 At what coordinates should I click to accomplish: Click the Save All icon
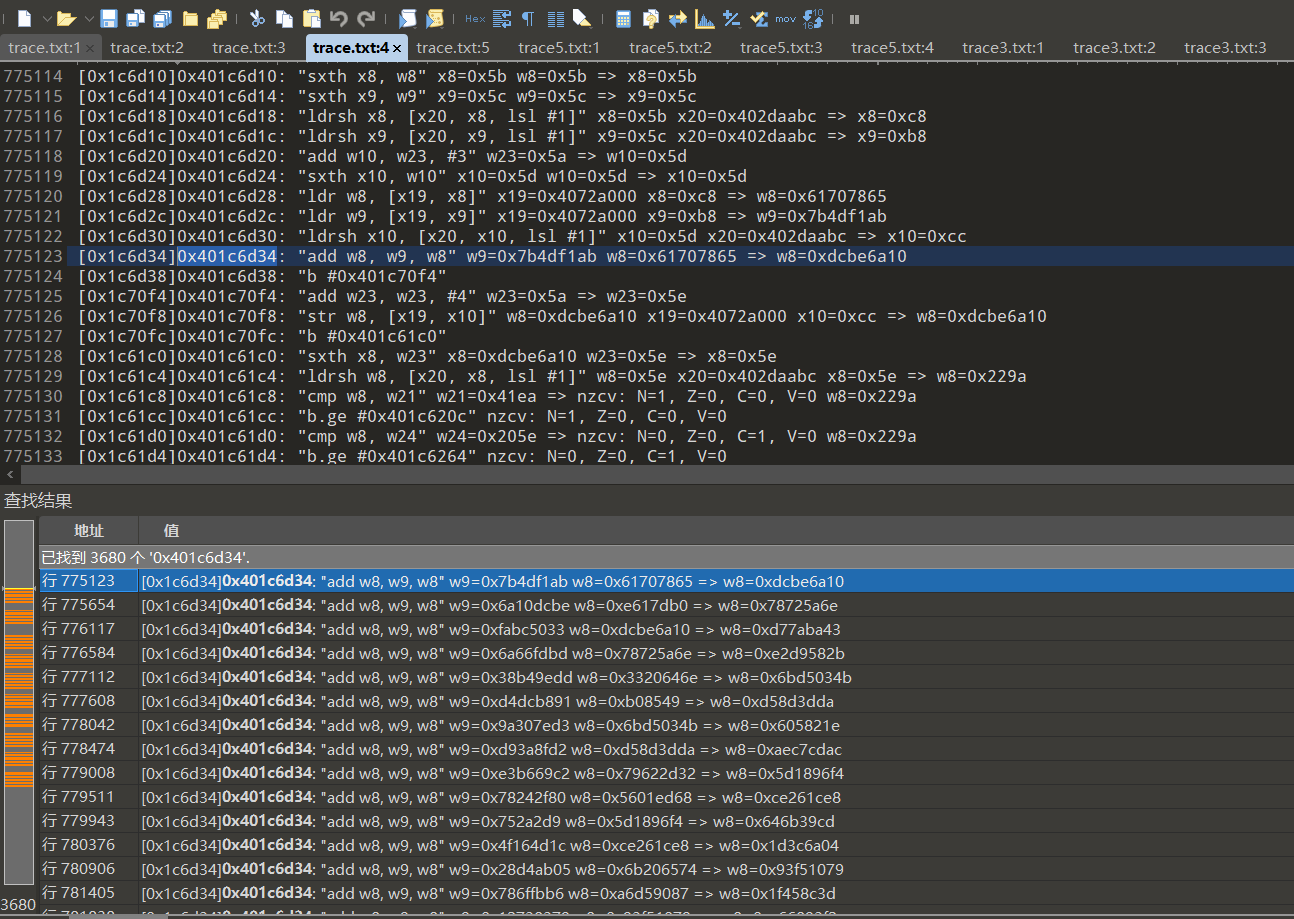point(162,18)
